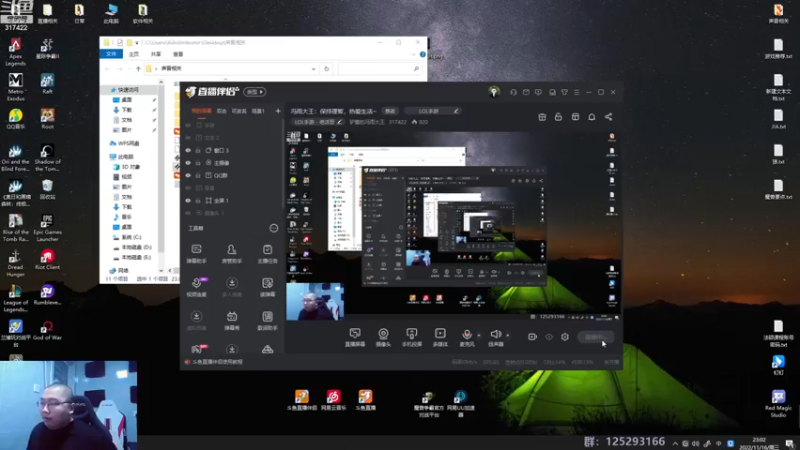Switch to the 场景1 scene tab
Viewport: 800px width, 450px height.
(258, 111)
